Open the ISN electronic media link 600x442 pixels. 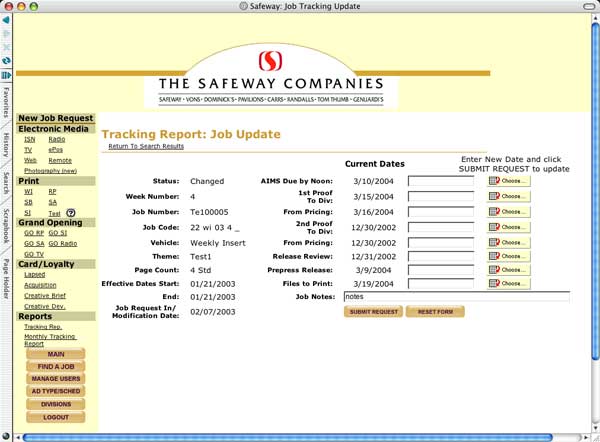(x=29, y=139)
